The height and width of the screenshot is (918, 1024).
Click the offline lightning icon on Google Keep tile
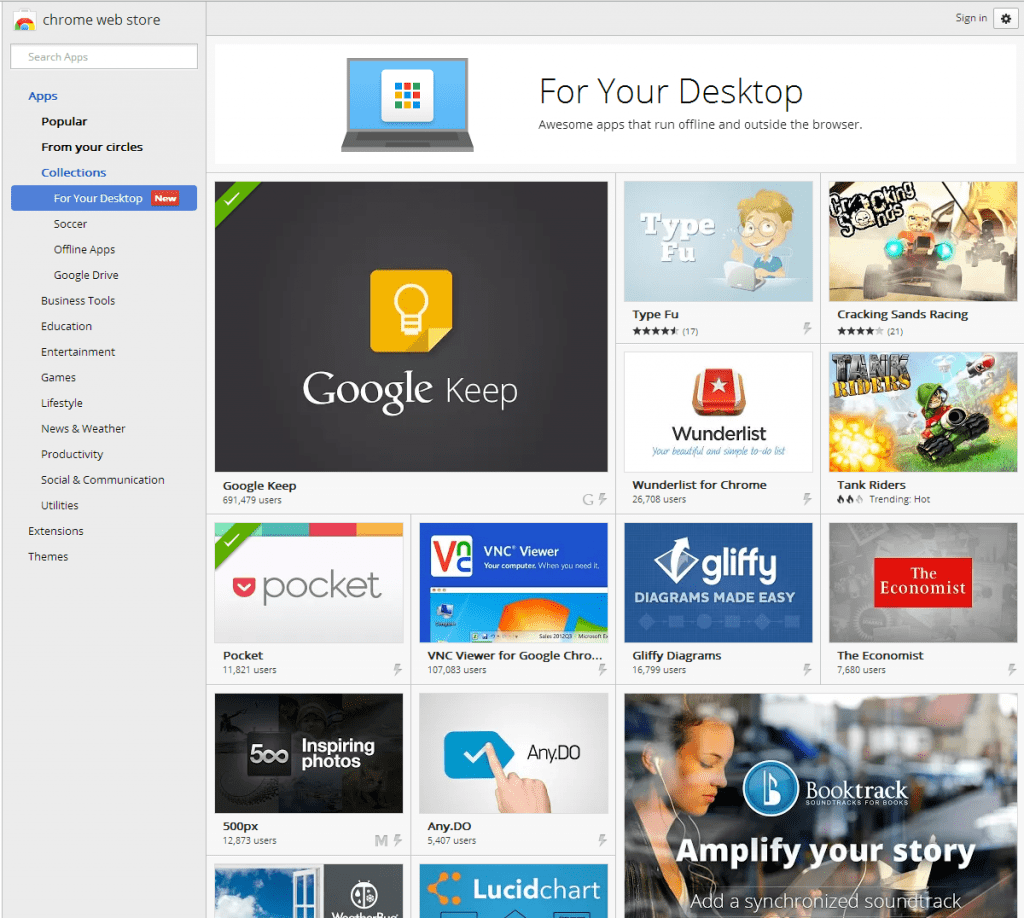point(601,498)
